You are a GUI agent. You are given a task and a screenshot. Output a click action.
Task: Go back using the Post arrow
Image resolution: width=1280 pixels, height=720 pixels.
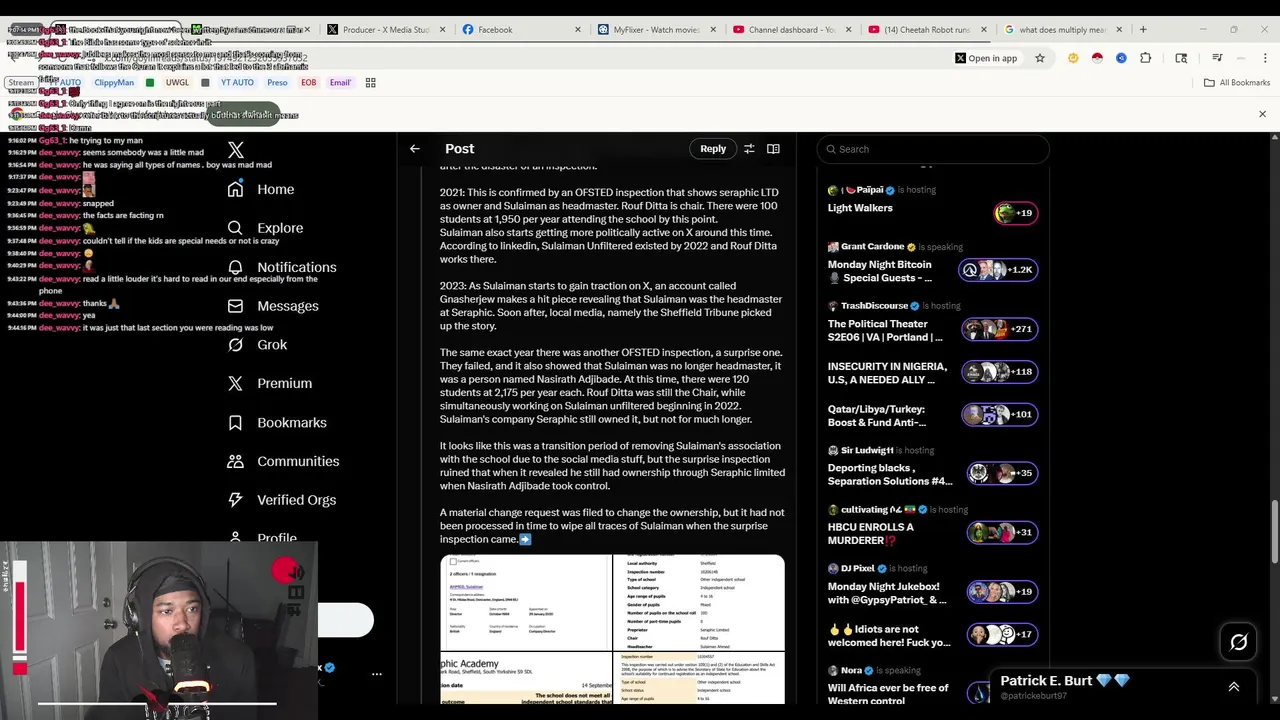click(414, 149)
